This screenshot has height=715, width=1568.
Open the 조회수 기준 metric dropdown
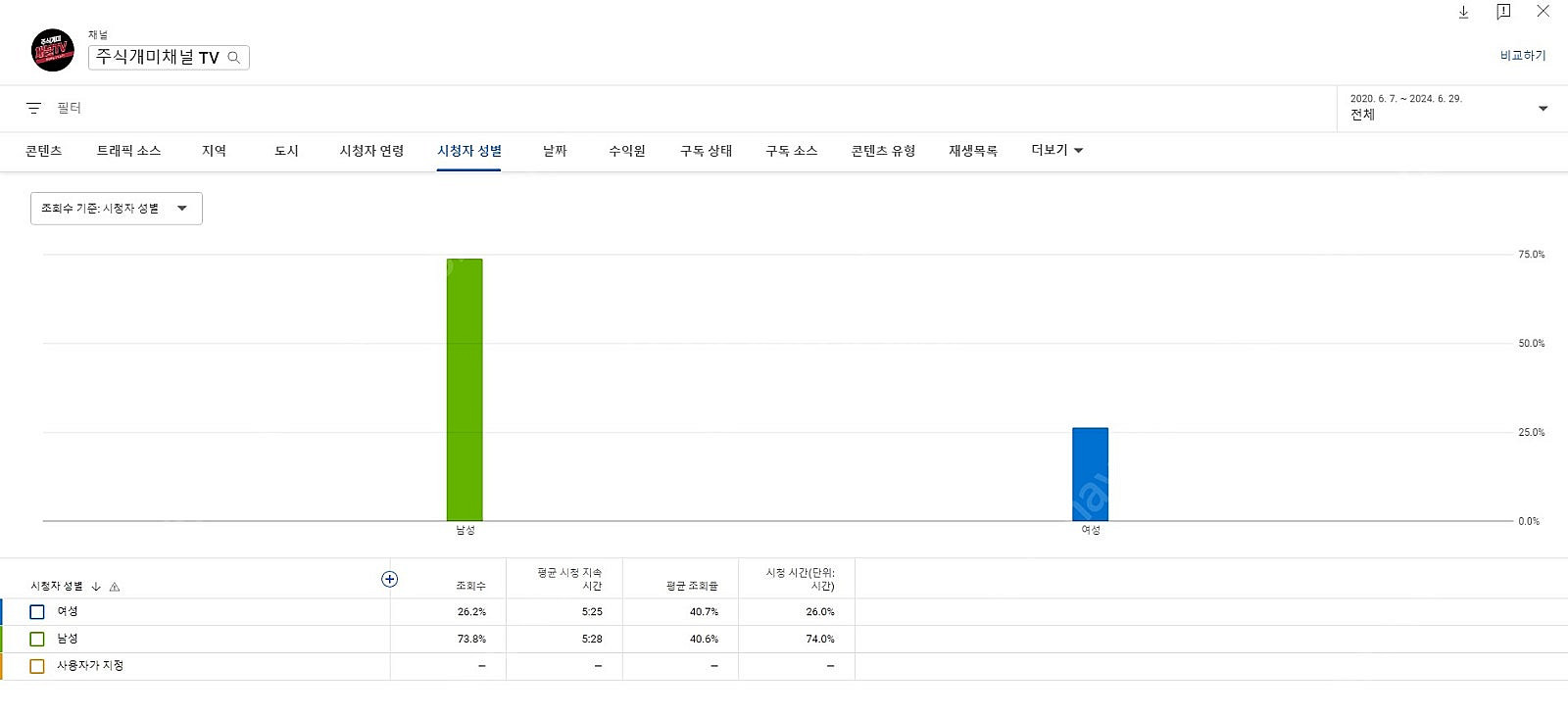pyautogui.click(x=116, y=209)
